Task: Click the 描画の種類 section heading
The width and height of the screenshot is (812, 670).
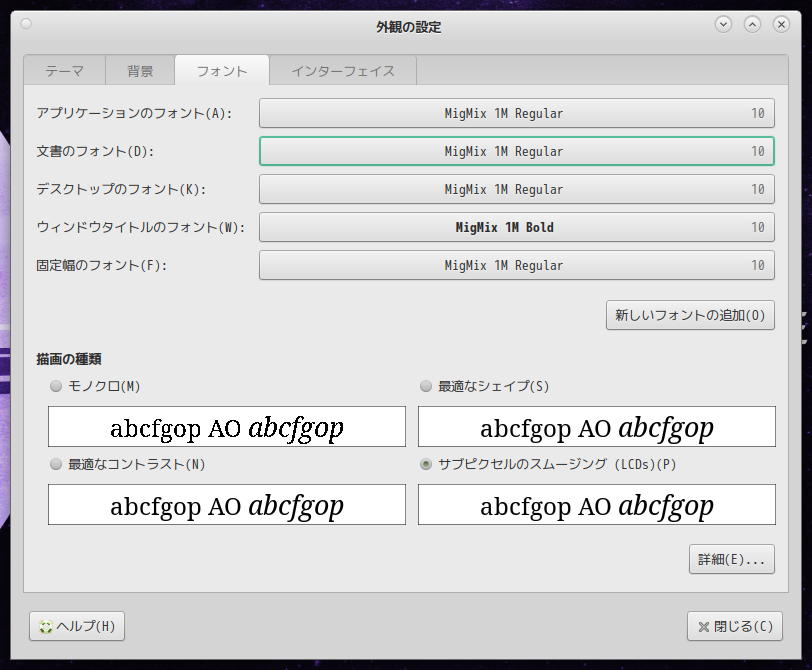Action: click(69, 359)
